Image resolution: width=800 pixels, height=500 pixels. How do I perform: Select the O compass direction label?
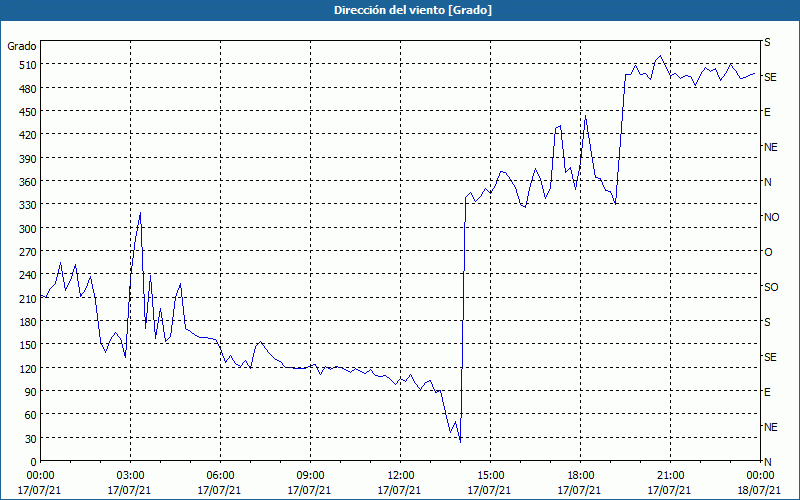pyautogui.click(x=768, y=253)
